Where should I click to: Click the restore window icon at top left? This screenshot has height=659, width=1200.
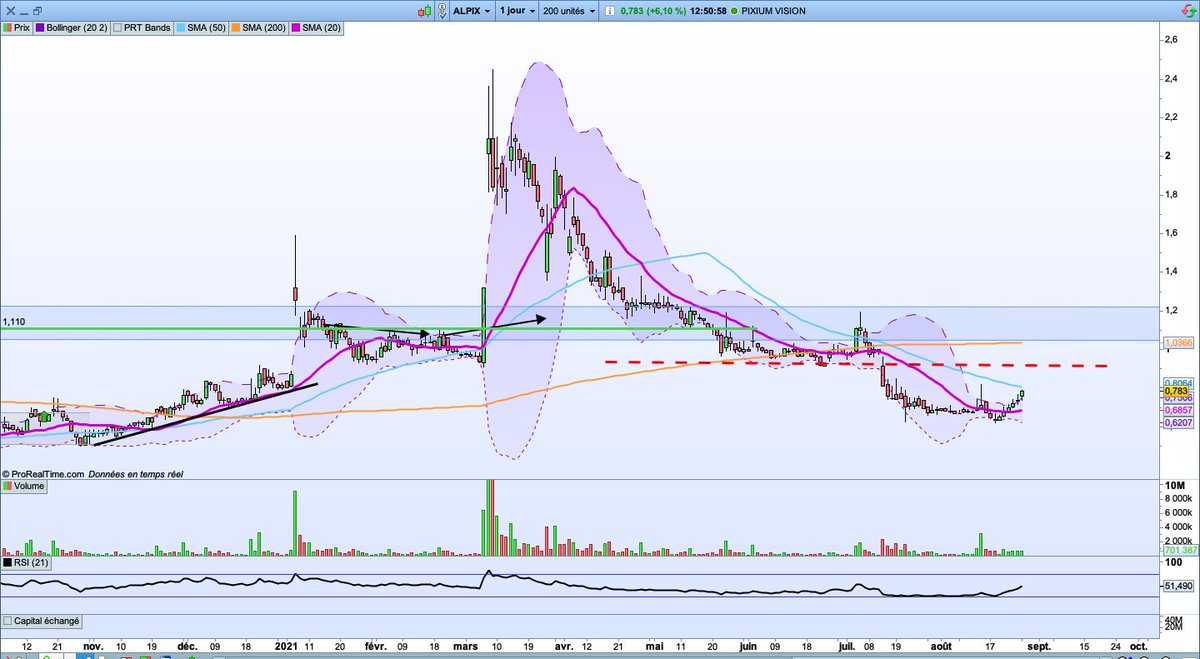coord(37,9)
